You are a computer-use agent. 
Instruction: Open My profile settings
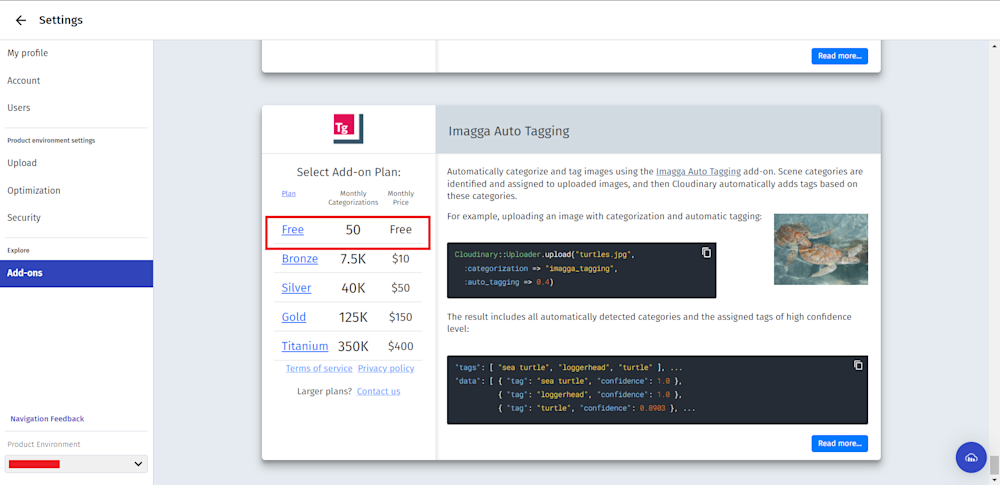click(27, 53)
